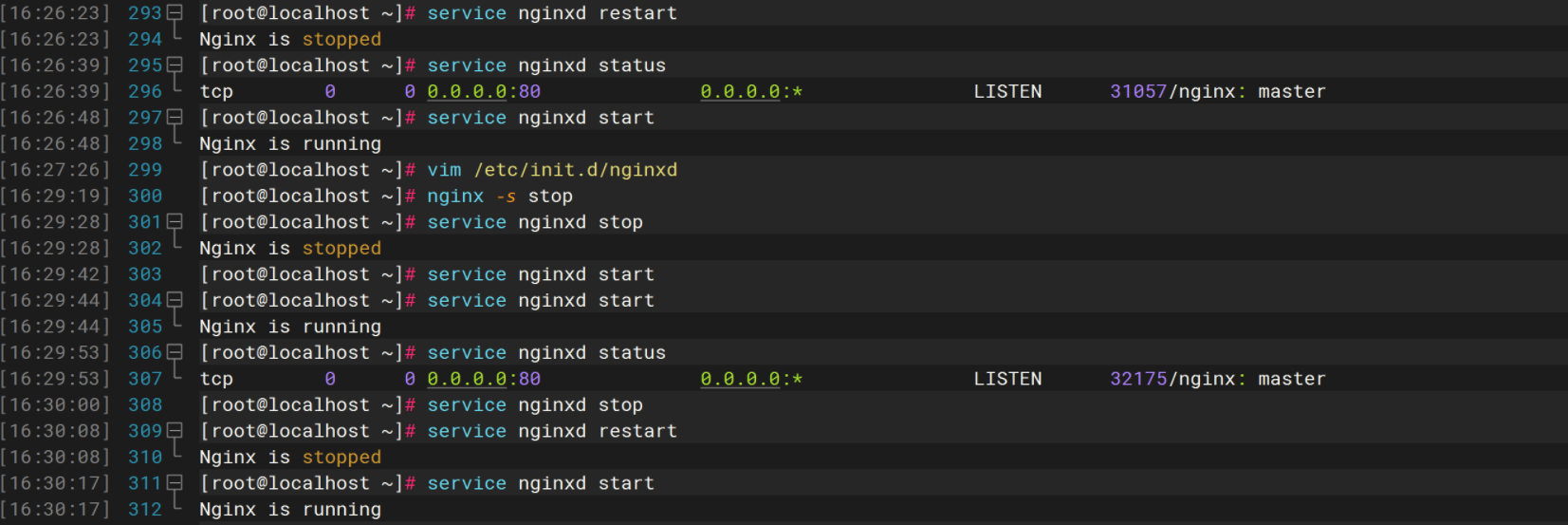1568x525 pixels.
Task: Click 'service nginxd start' on line 297
Action: click(x=541, y=118)
